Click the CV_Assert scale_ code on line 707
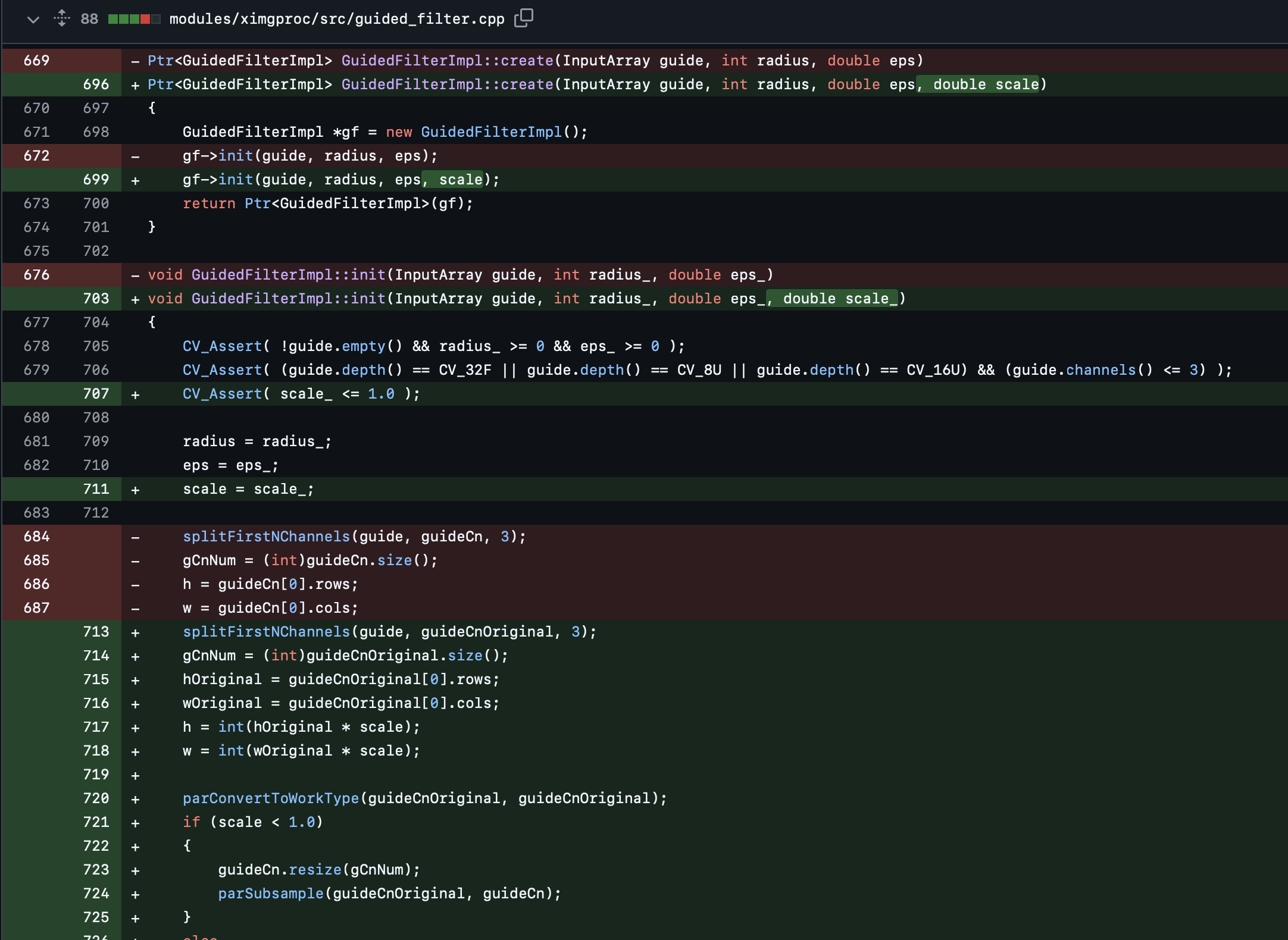Screen dimensions: 1288x940 point(301,394)
